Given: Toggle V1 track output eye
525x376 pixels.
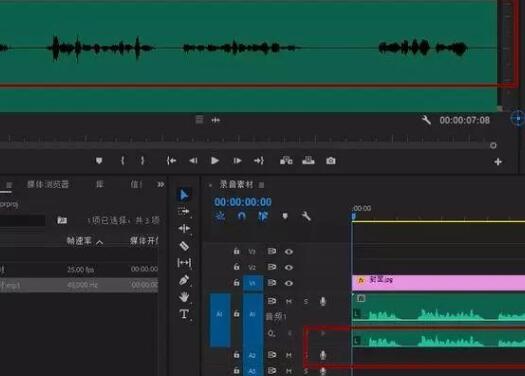Looking at the screenshot, I should point(289,283).
